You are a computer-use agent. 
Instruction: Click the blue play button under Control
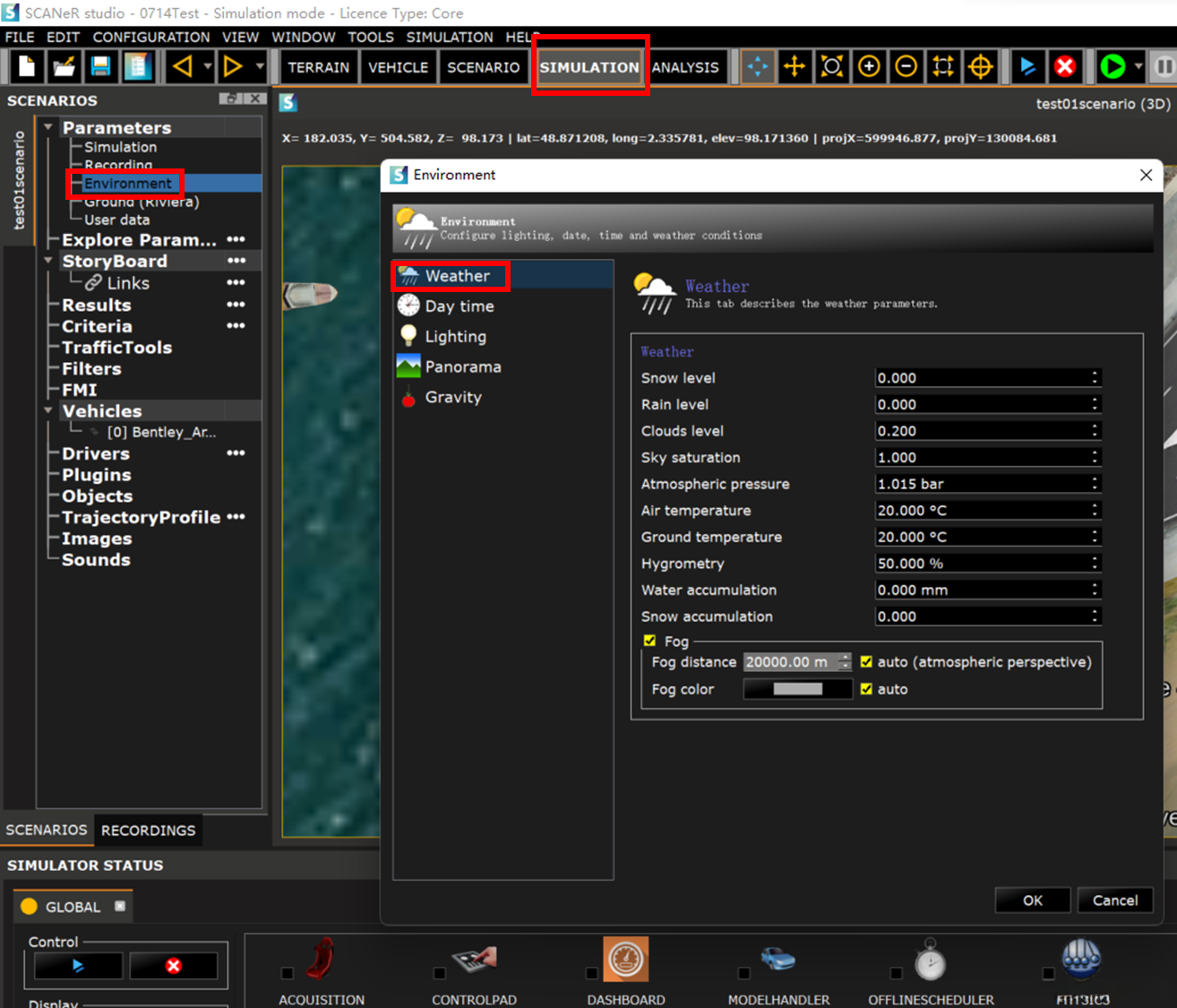point(78,966)
